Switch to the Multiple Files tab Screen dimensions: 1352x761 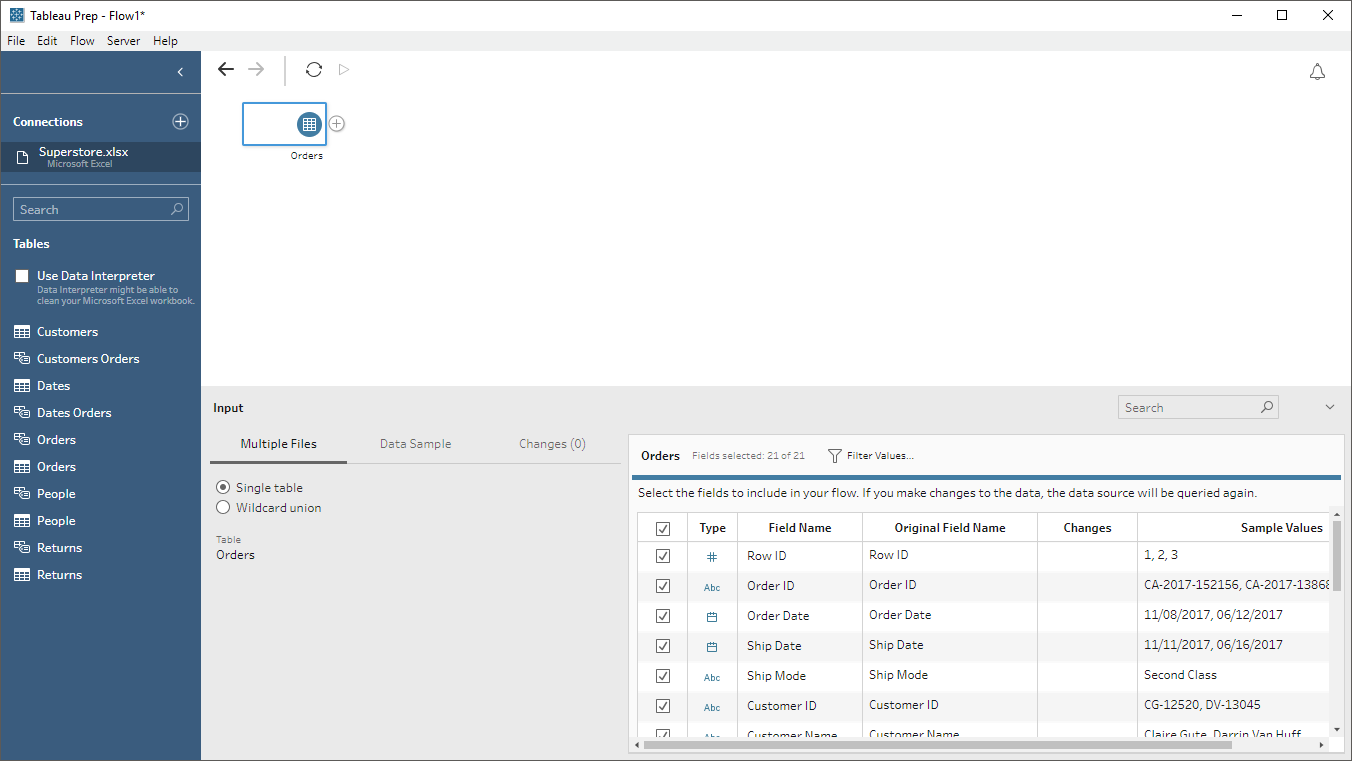point(279,444)
